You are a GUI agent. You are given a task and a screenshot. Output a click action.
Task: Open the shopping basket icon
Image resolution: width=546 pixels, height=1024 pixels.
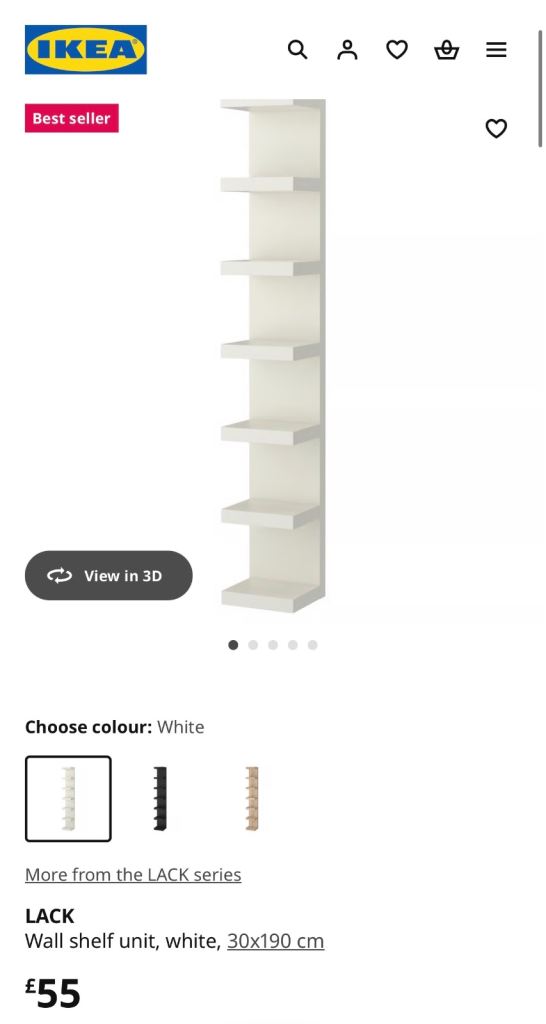click(447, 50)
